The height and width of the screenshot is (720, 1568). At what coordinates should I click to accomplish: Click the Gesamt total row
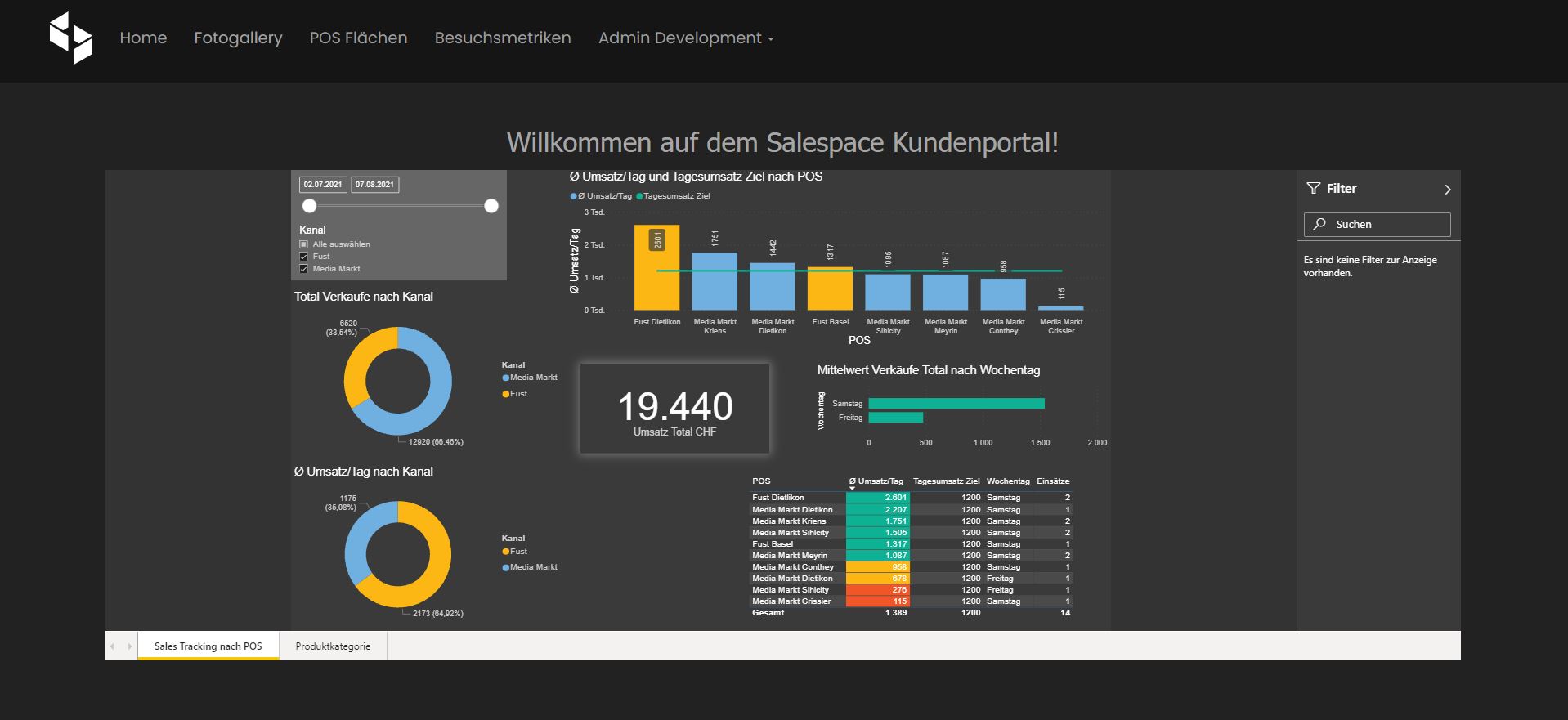(x=911, y=612)
